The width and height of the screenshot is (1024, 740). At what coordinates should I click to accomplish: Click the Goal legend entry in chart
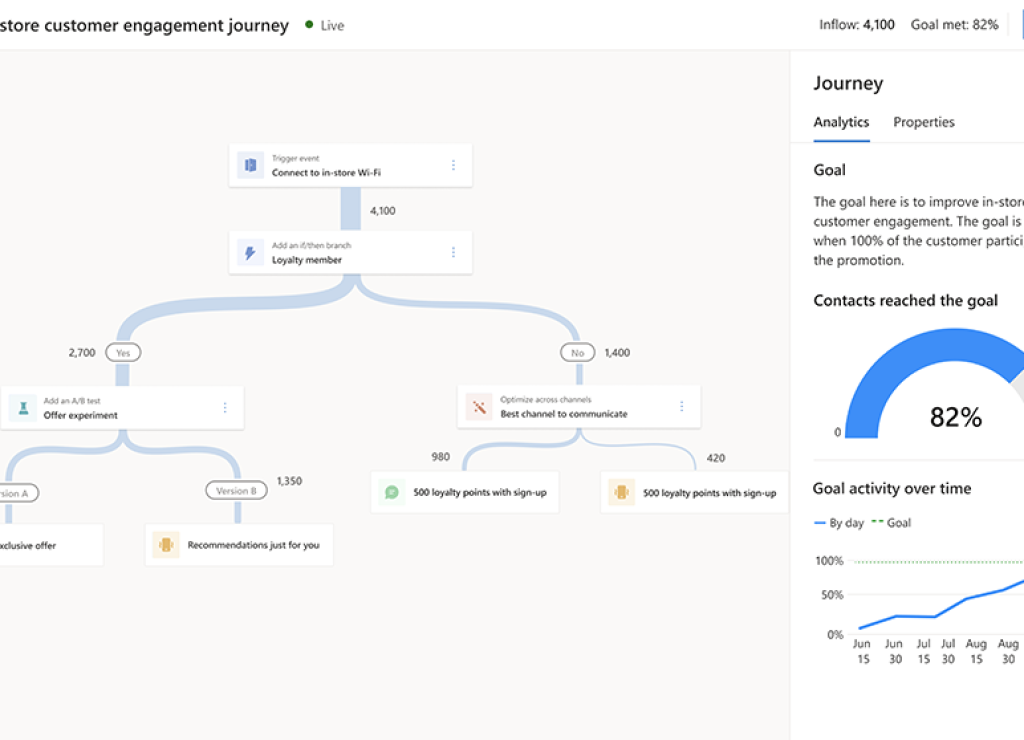pos(891,523)
